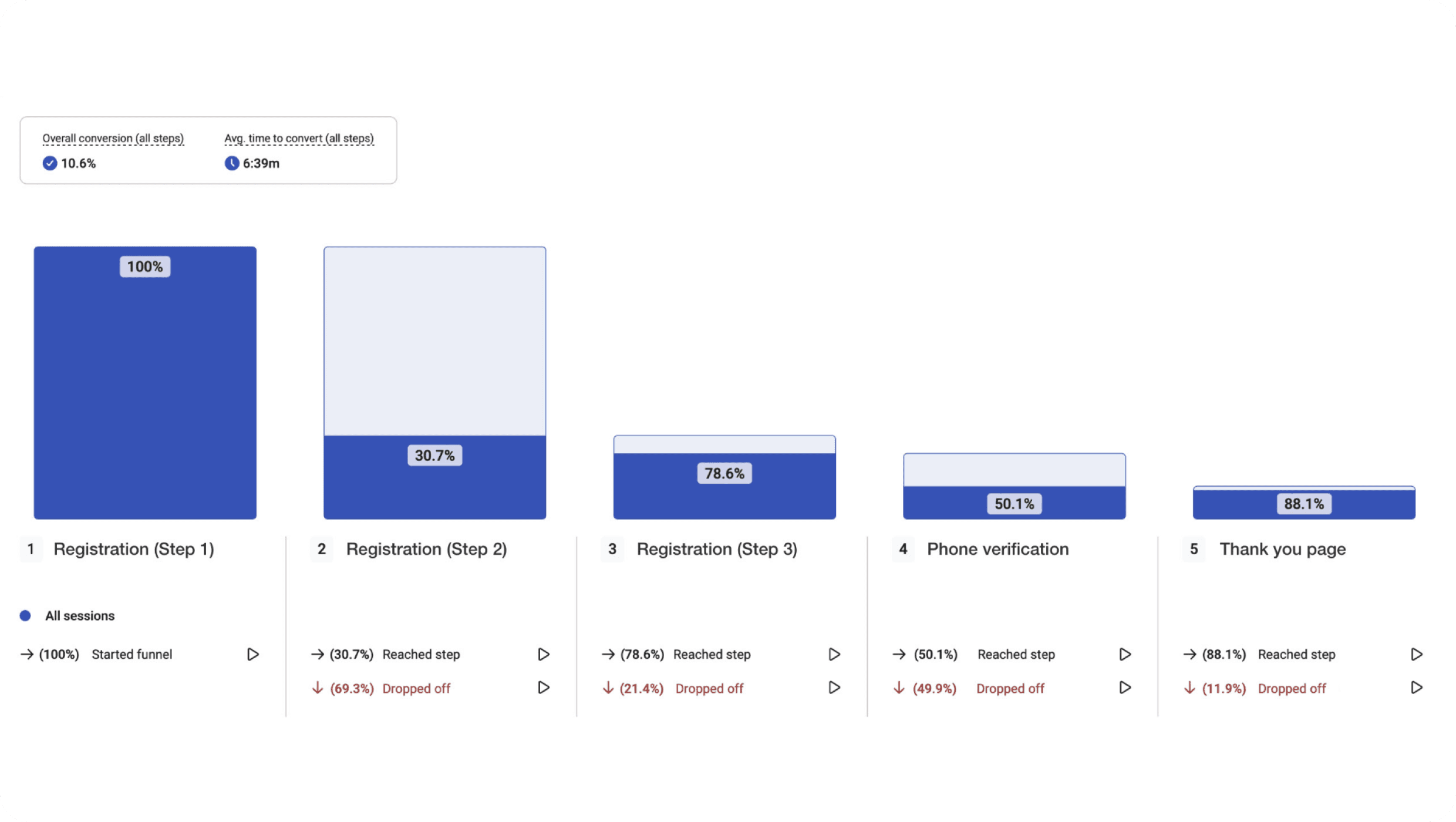1456x822 pixels.
Task: Click the 50.1% Phone verification bar
Action: 1014,504
